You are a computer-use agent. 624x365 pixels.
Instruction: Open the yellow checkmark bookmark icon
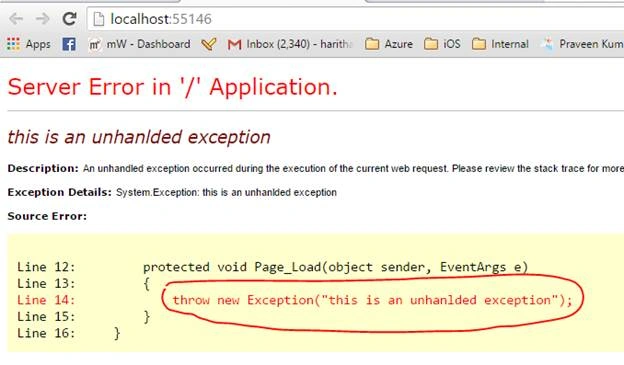(209, 44)
